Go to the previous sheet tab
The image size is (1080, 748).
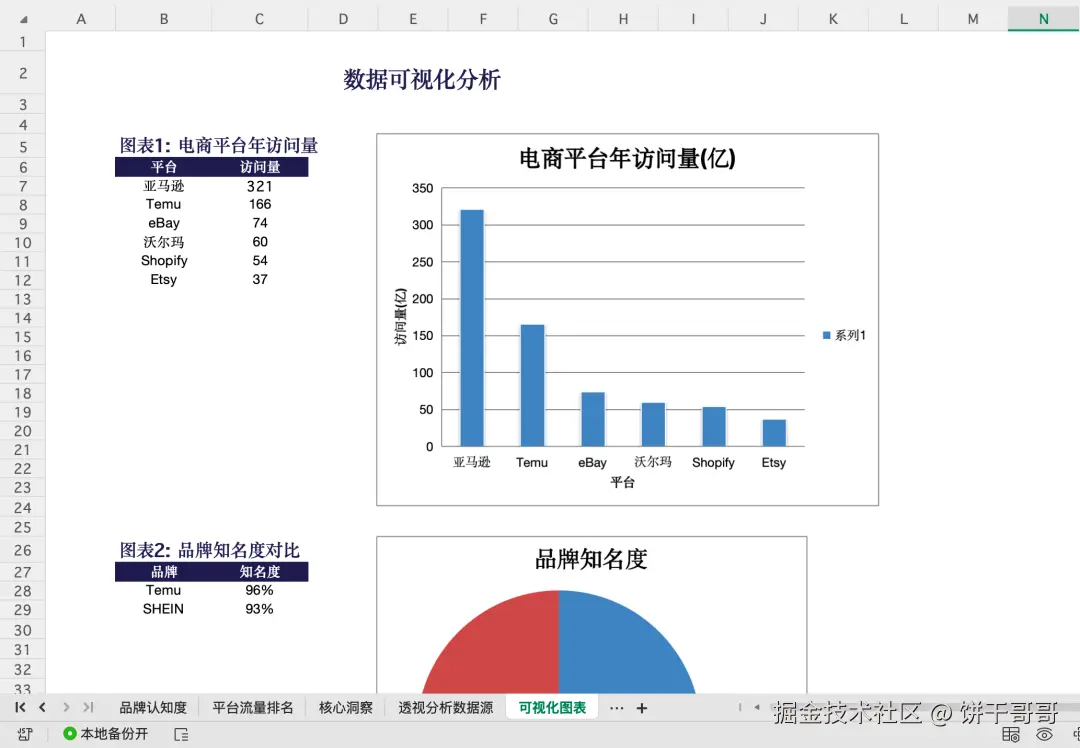43,707
